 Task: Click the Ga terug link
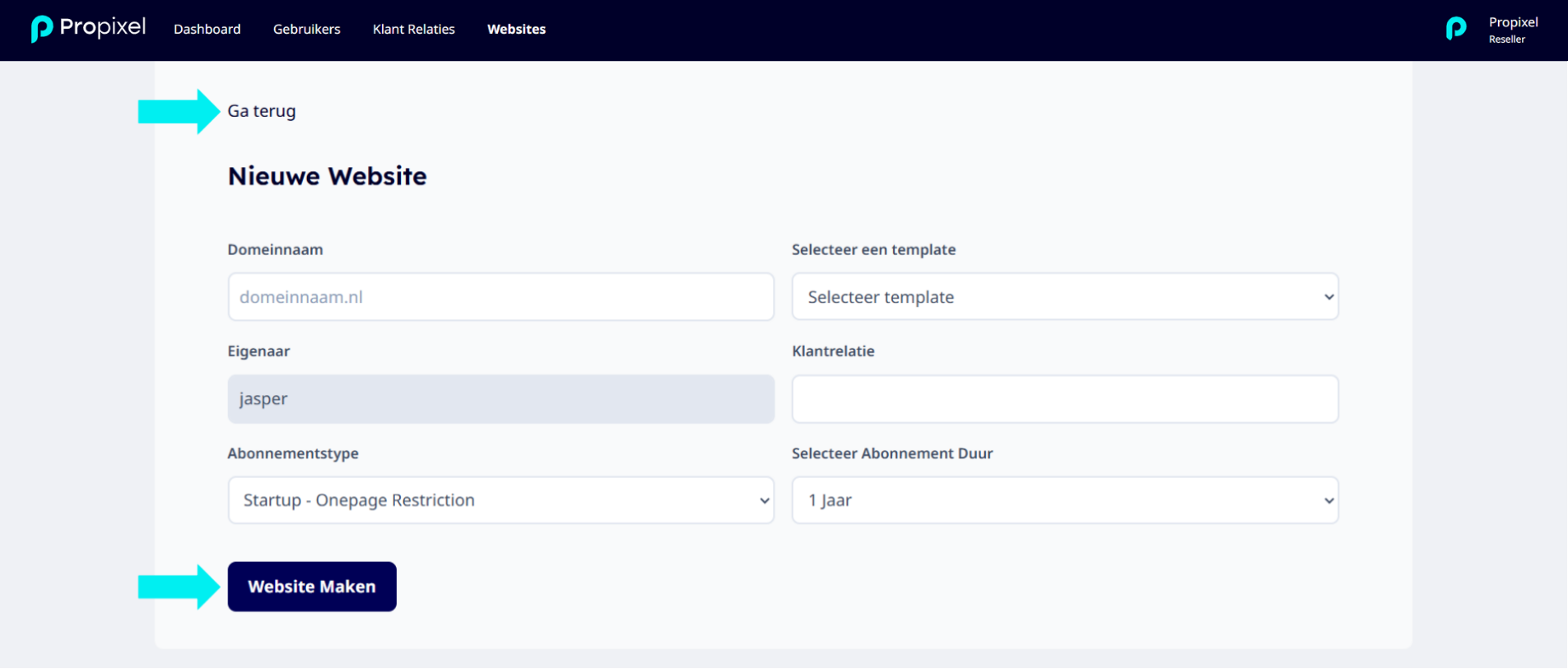click(x=262, y=111)
